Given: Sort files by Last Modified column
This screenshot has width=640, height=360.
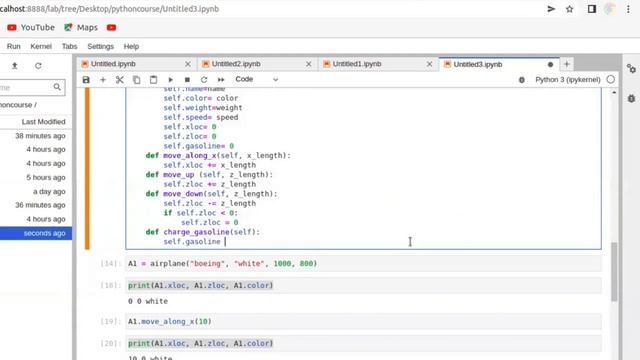Looking at the screenshot, I should coord(43,122).
